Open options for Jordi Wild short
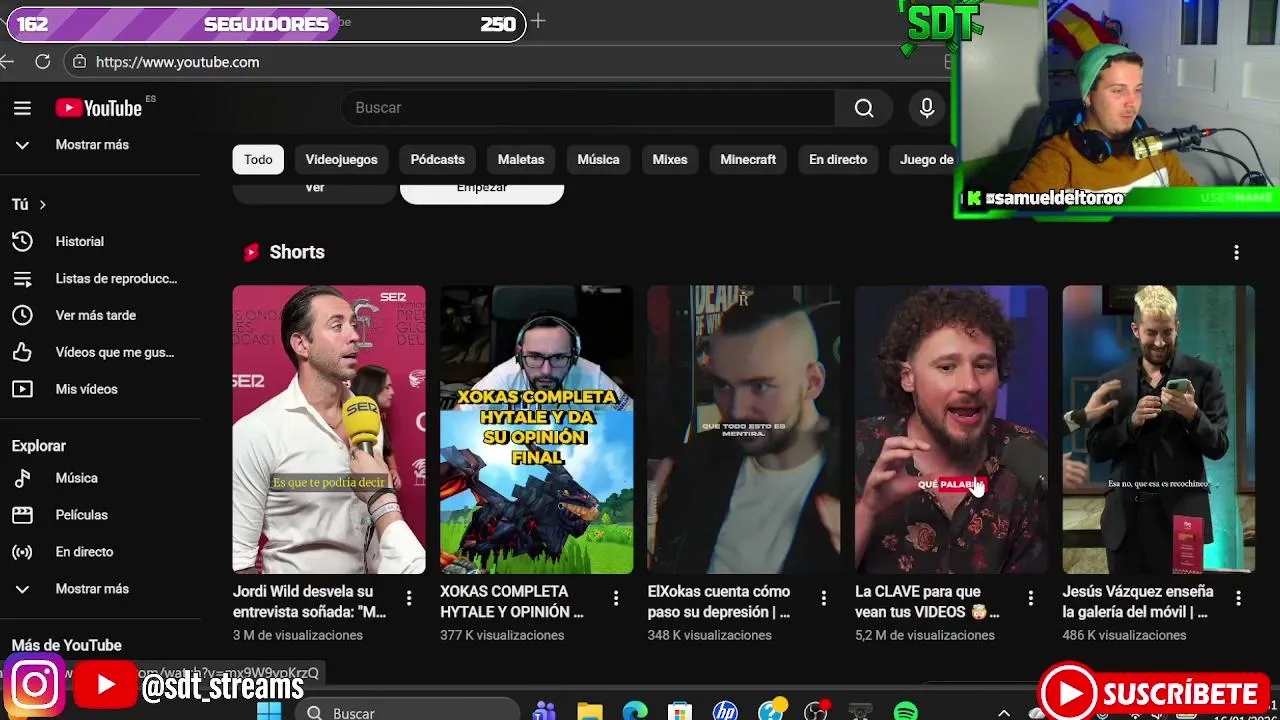Viewport: 1280px width, 720px height. point(408,598)
